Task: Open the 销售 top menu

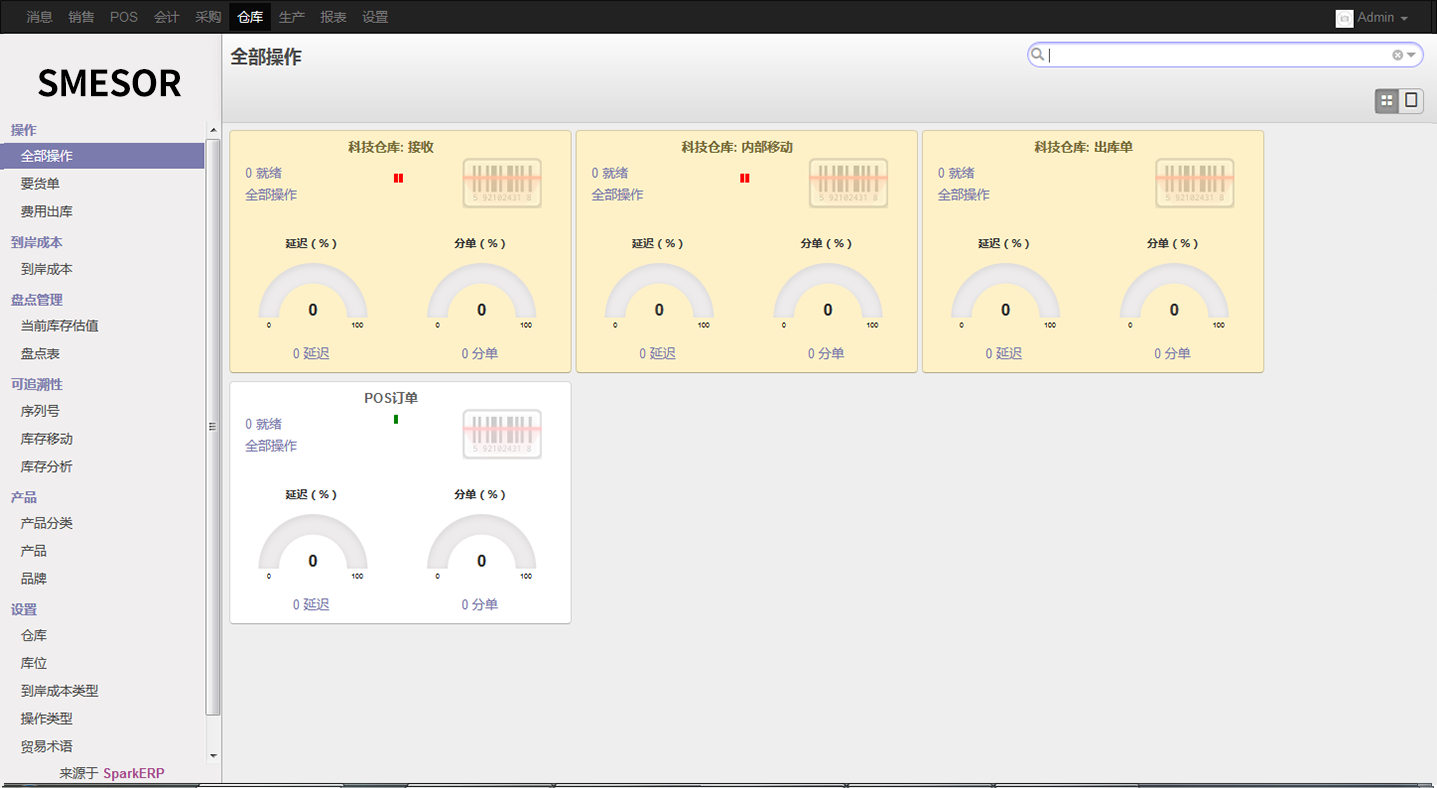Action: click(x=81, y=17)
